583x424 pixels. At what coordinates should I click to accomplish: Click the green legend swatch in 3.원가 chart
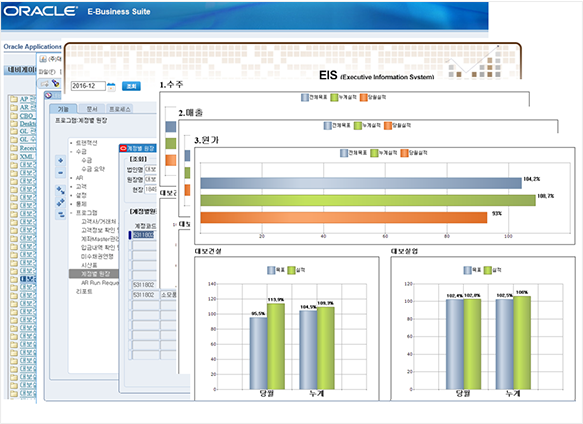click(x=374, y=153)
